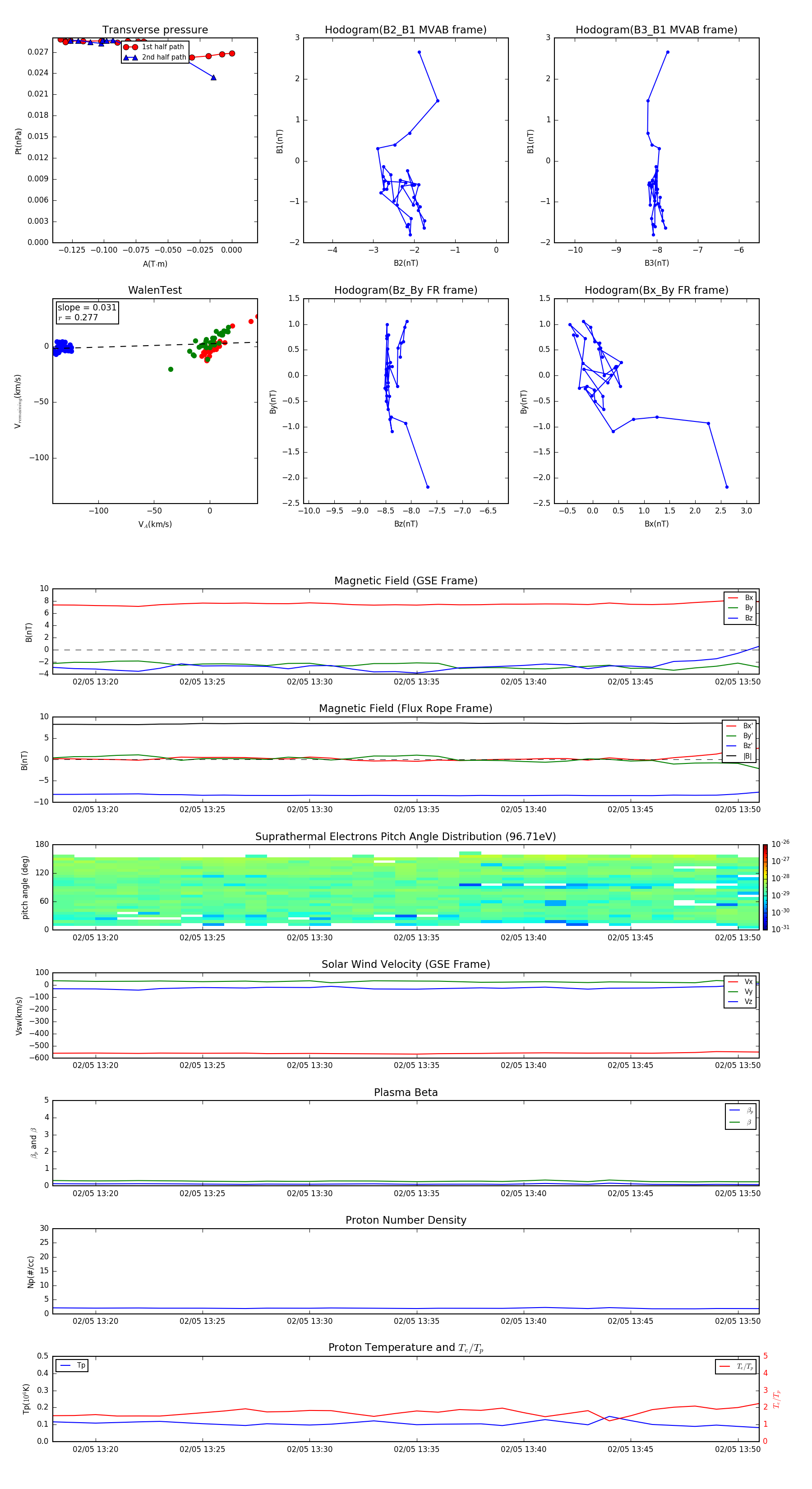This screenshot has height=1489, width=812.
Task: Click '02/05 13:20' tick under temperature panel
Action: point(95,1449)
